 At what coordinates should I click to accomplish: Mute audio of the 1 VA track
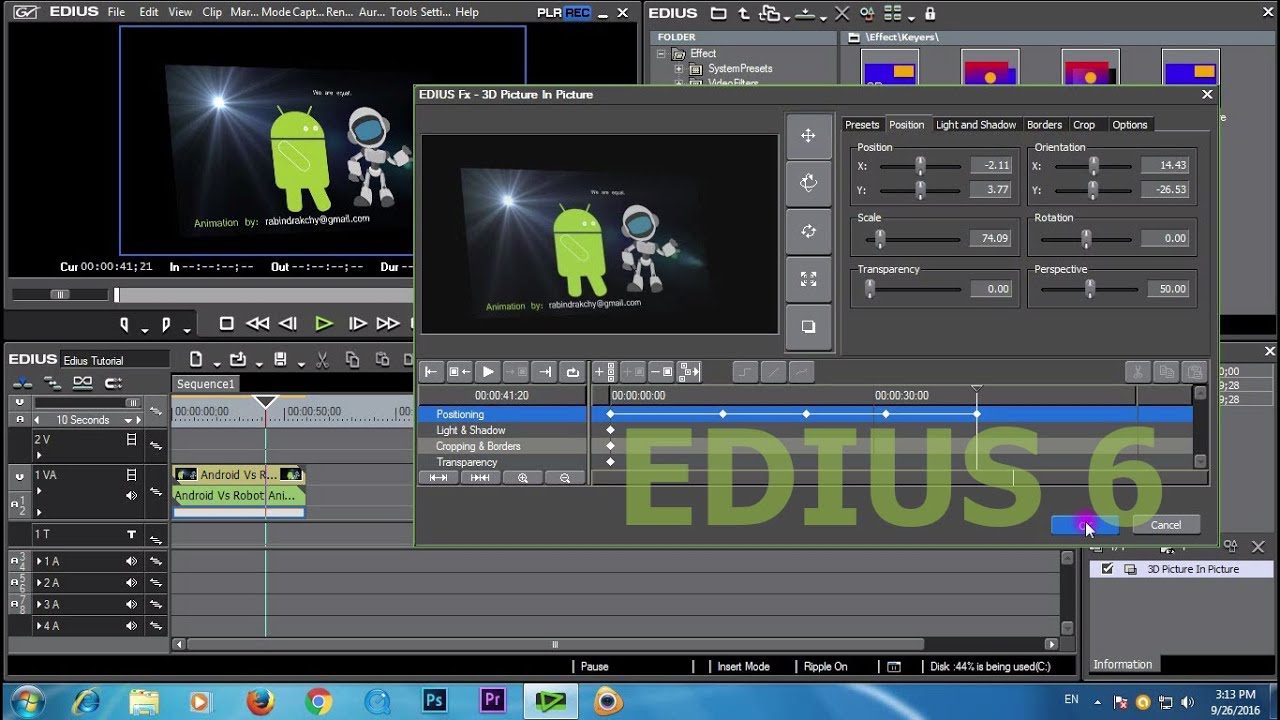(x=131, y=496)
